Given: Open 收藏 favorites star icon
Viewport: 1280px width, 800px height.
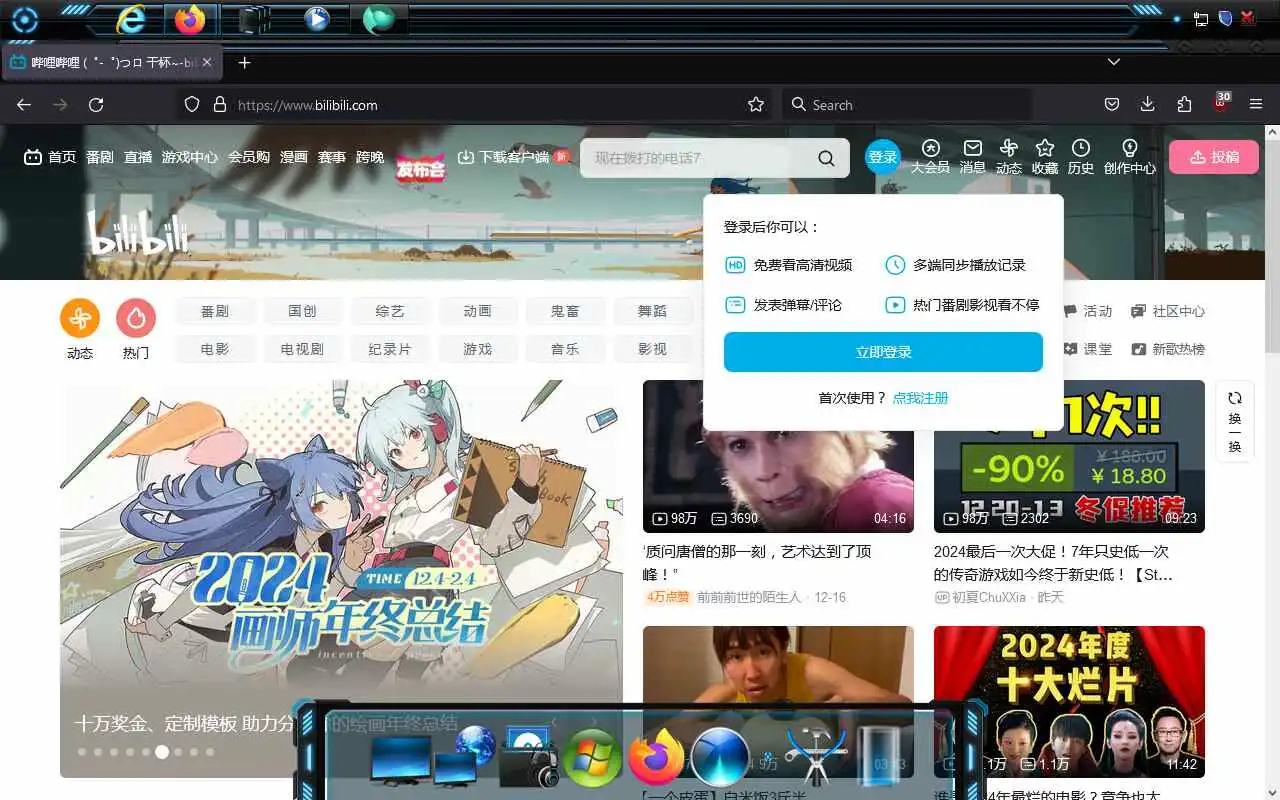Looking at the screenshot, I should pyautogui.click(x=1045, y=157).
